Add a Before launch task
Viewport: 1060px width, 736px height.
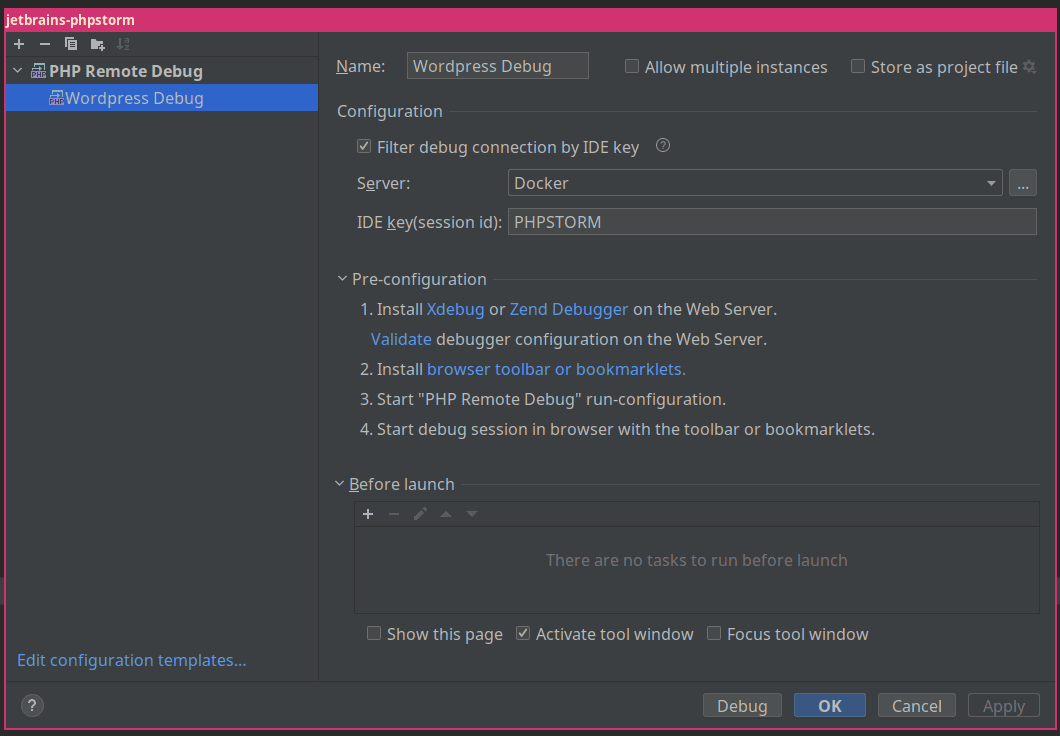coord(368,514)
